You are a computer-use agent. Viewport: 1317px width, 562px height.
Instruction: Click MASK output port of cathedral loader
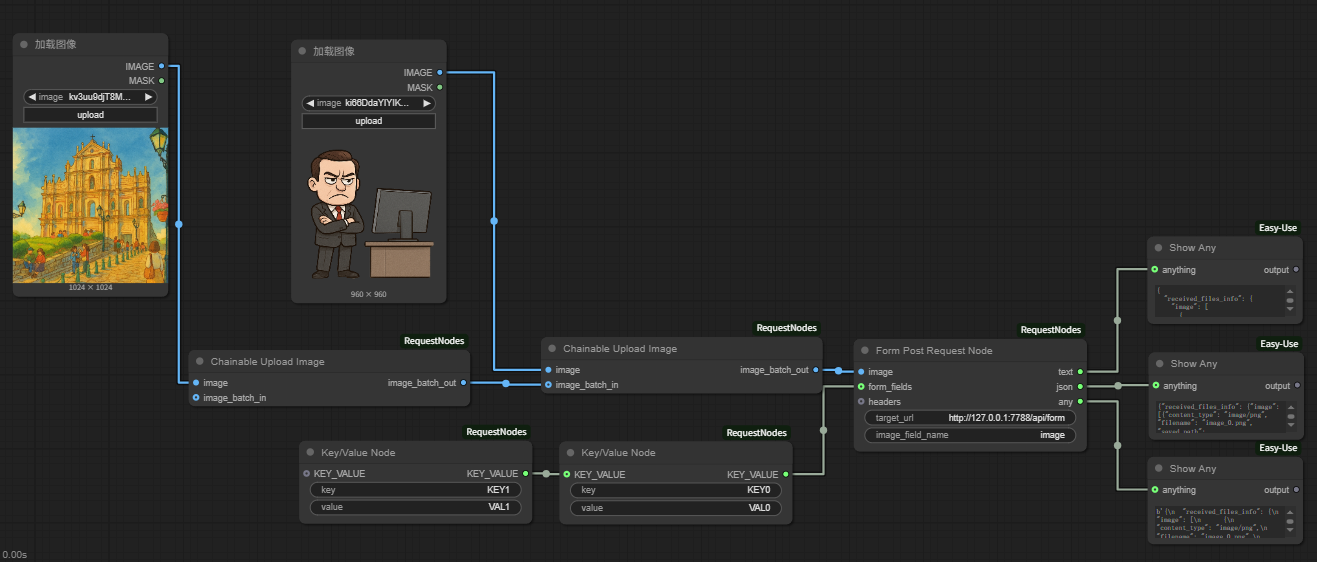(162, 81)
